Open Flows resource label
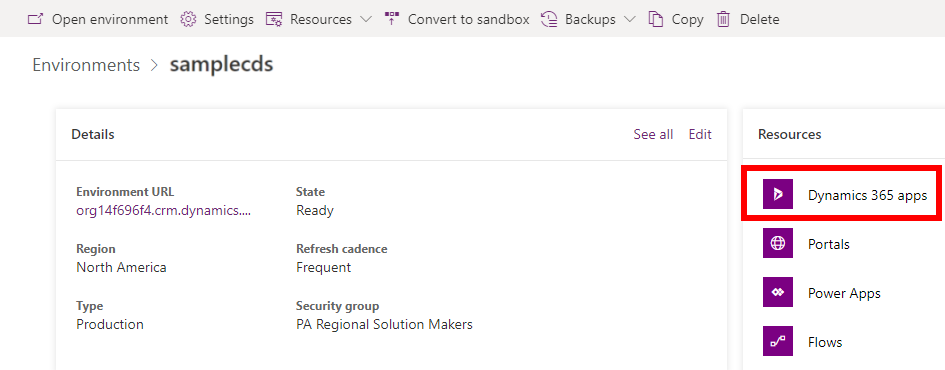The image size is (945, 370). coord(825,342)
